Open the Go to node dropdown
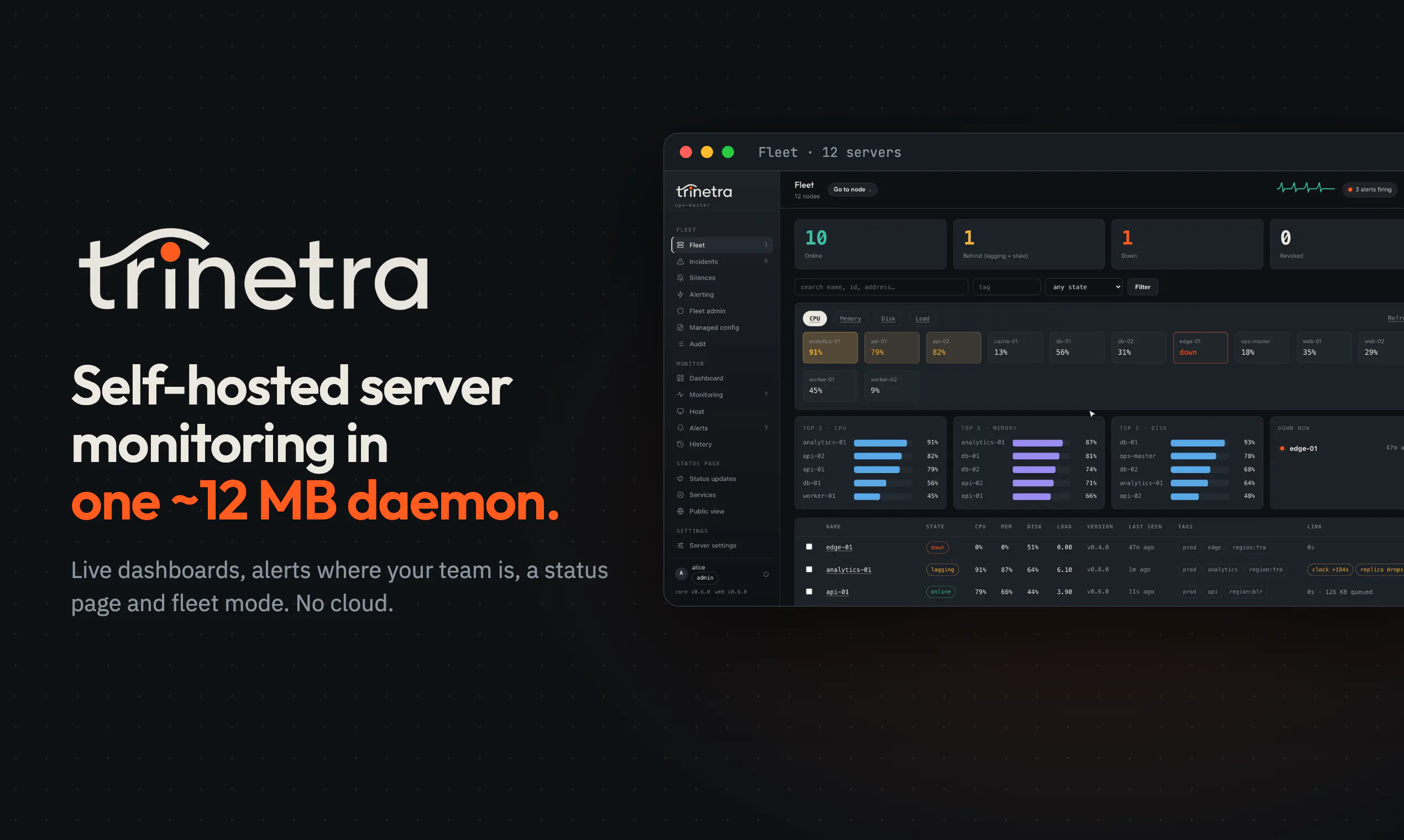The image size is (1404, 840). tap(852, 190)
